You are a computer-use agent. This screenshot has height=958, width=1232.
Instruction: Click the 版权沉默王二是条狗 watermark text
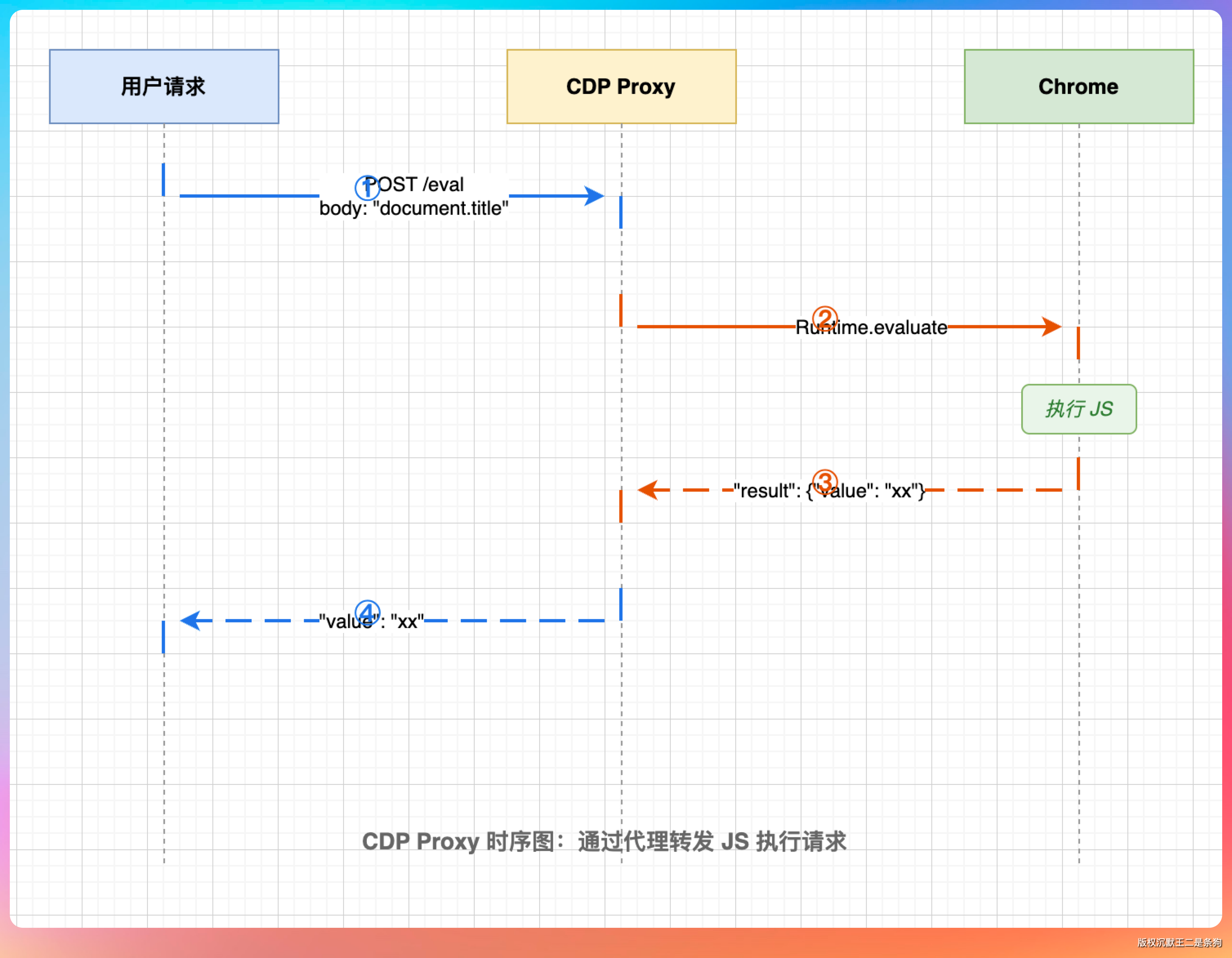(1179, 942)
